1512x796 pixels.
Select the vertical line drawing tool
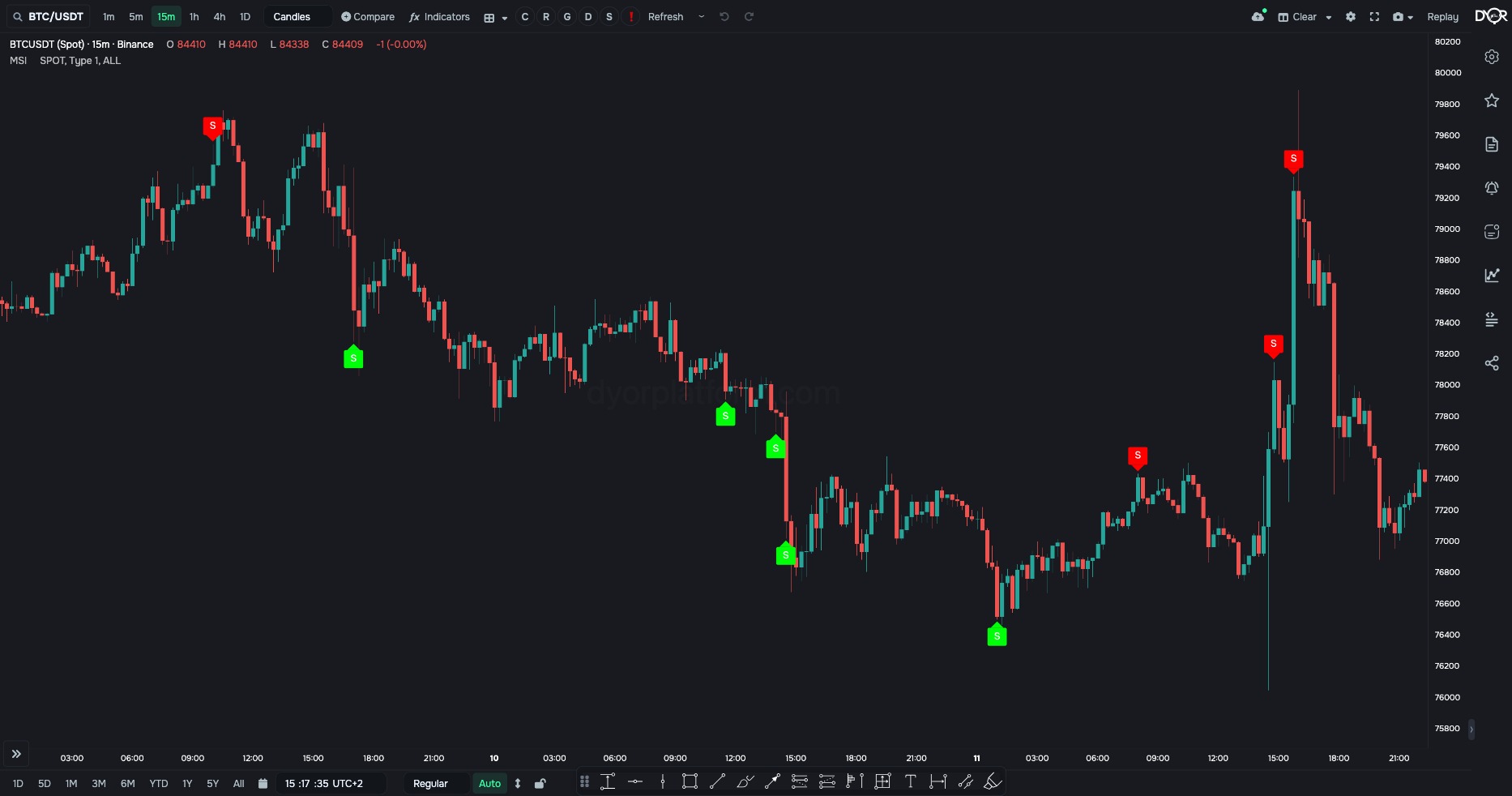tap(663, 781)
